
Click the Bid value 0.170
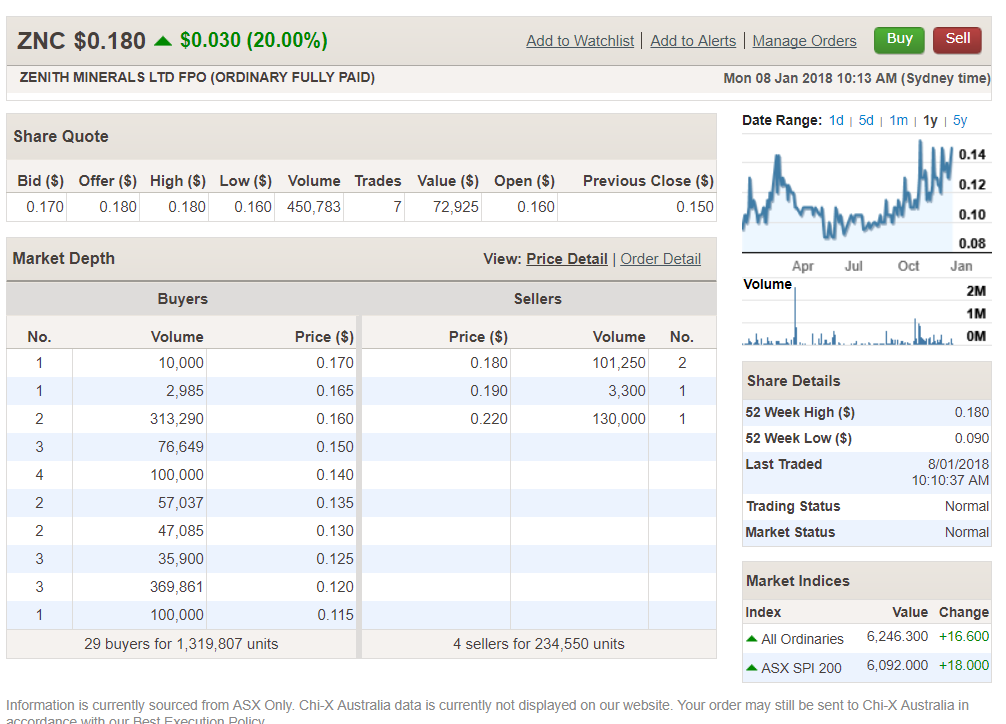45,207
